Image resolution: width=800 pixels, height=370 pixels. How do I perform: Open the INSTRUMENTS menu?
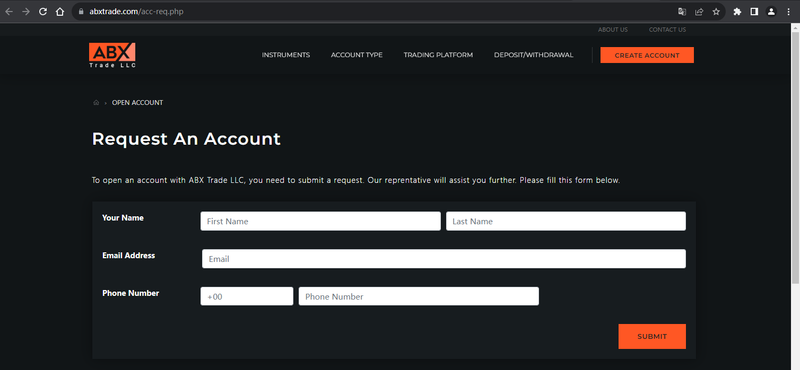pyautogui.click(x=286, y=55)
